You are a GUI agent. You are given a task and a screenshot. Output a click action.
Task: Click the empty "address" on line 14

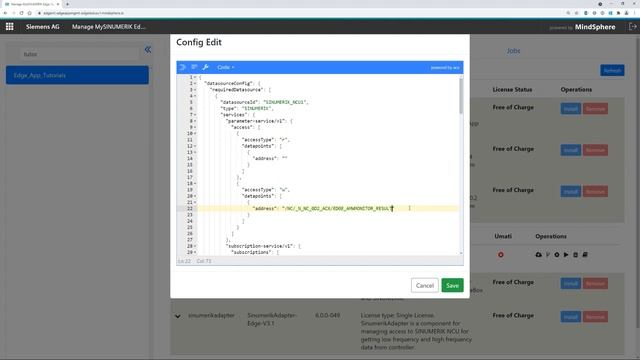pos(270,158)
